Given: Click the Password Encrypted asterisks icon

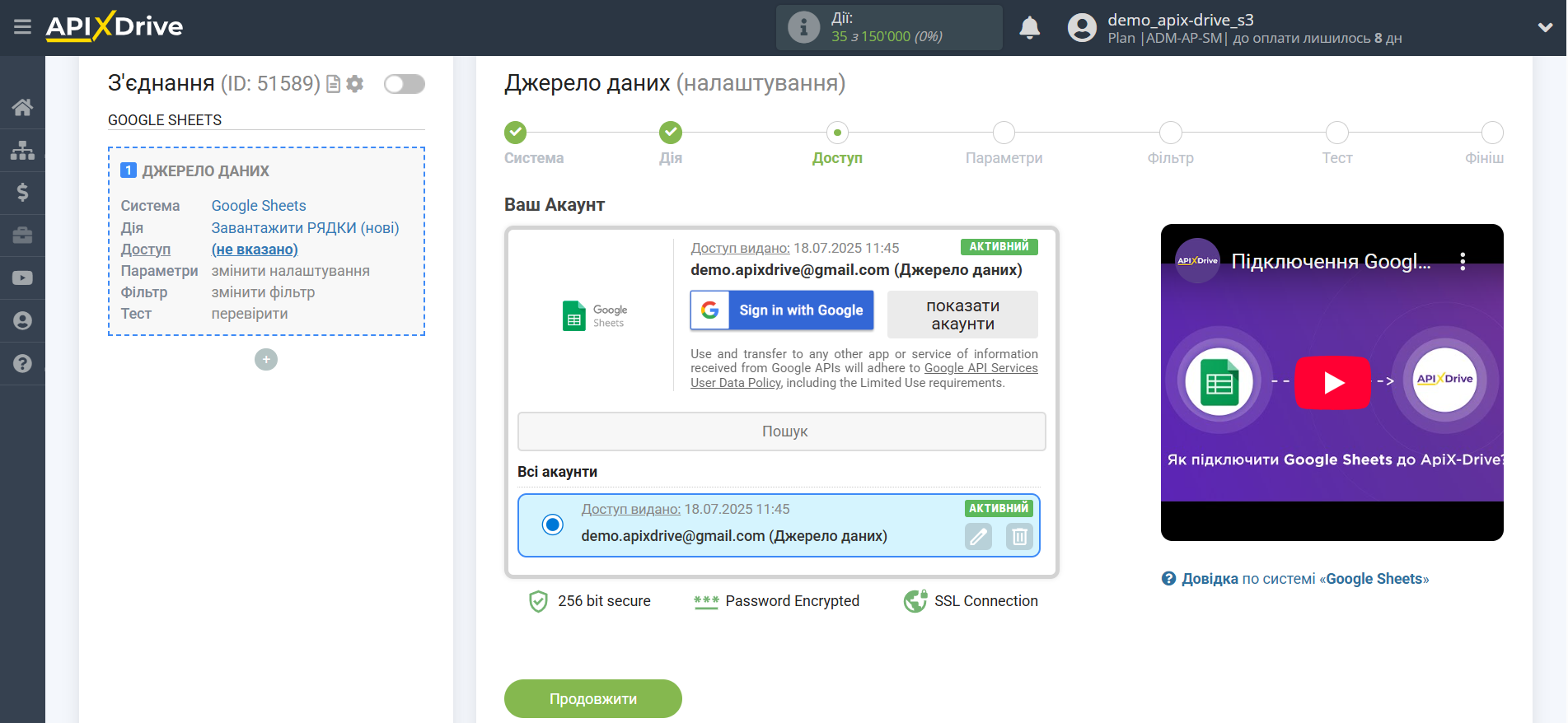Looking at the screenshot, I should pos(706,602).
